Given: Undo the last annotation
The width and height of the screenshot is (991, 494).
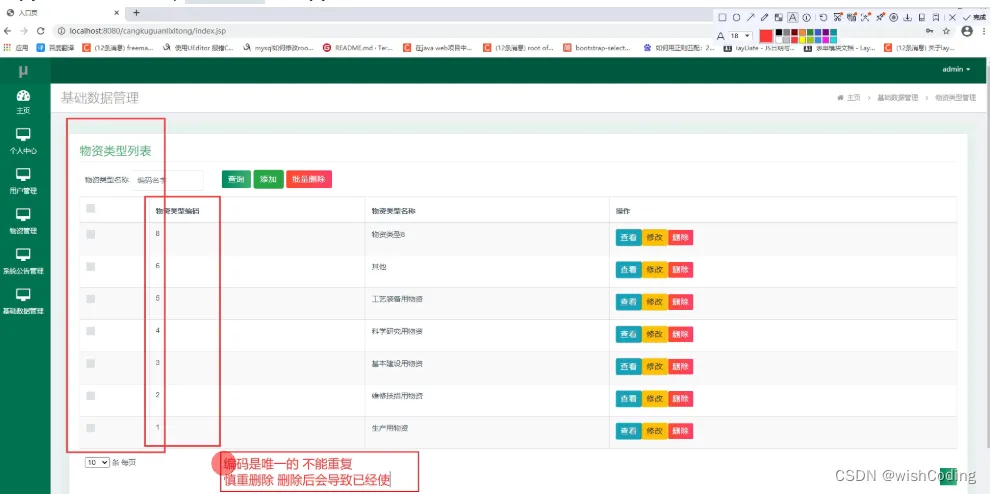Looking at the screenshot, I should [824, 18].
